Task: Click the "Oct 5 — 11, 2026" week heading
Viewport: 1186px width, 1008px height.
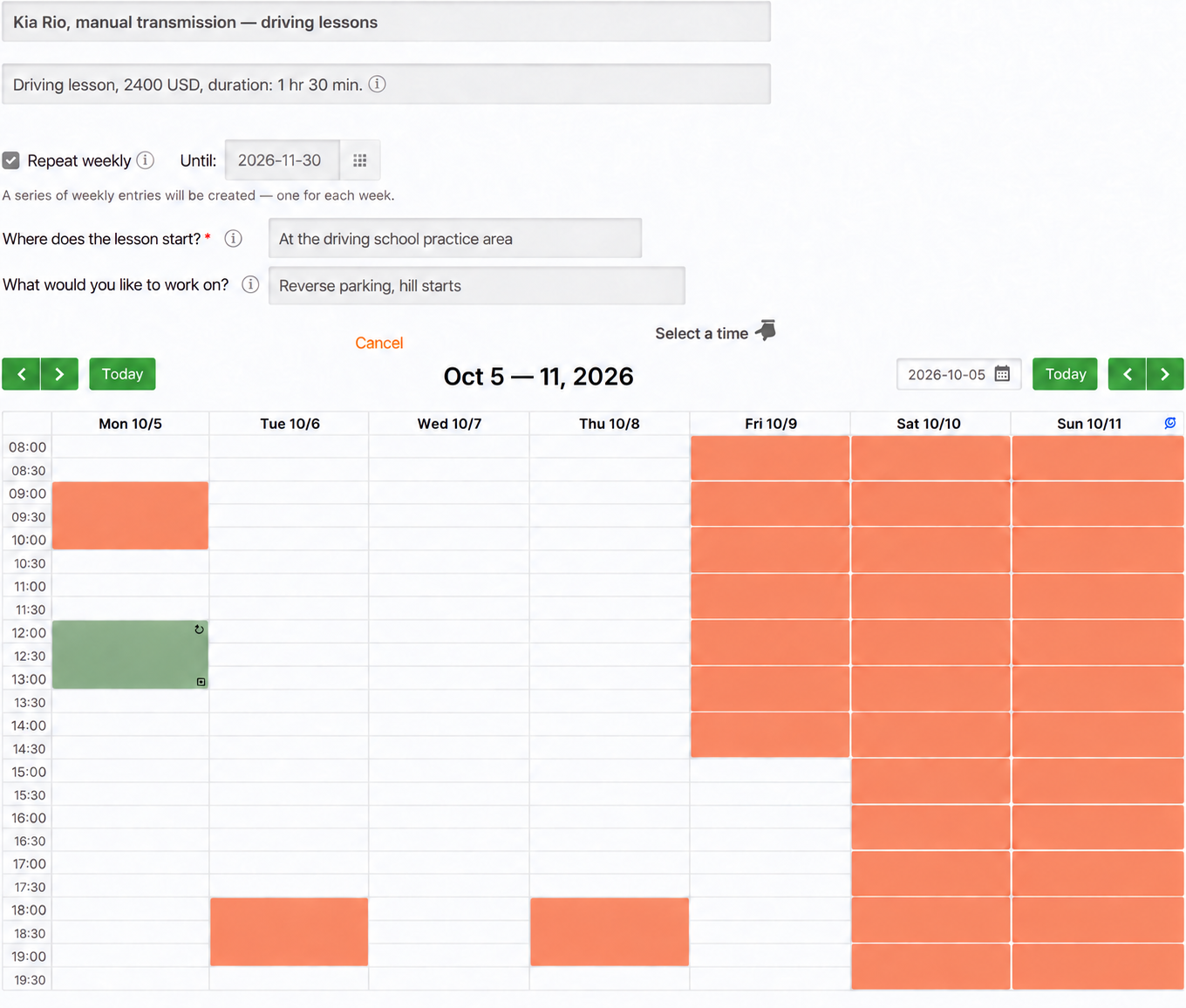Action: 539,377
